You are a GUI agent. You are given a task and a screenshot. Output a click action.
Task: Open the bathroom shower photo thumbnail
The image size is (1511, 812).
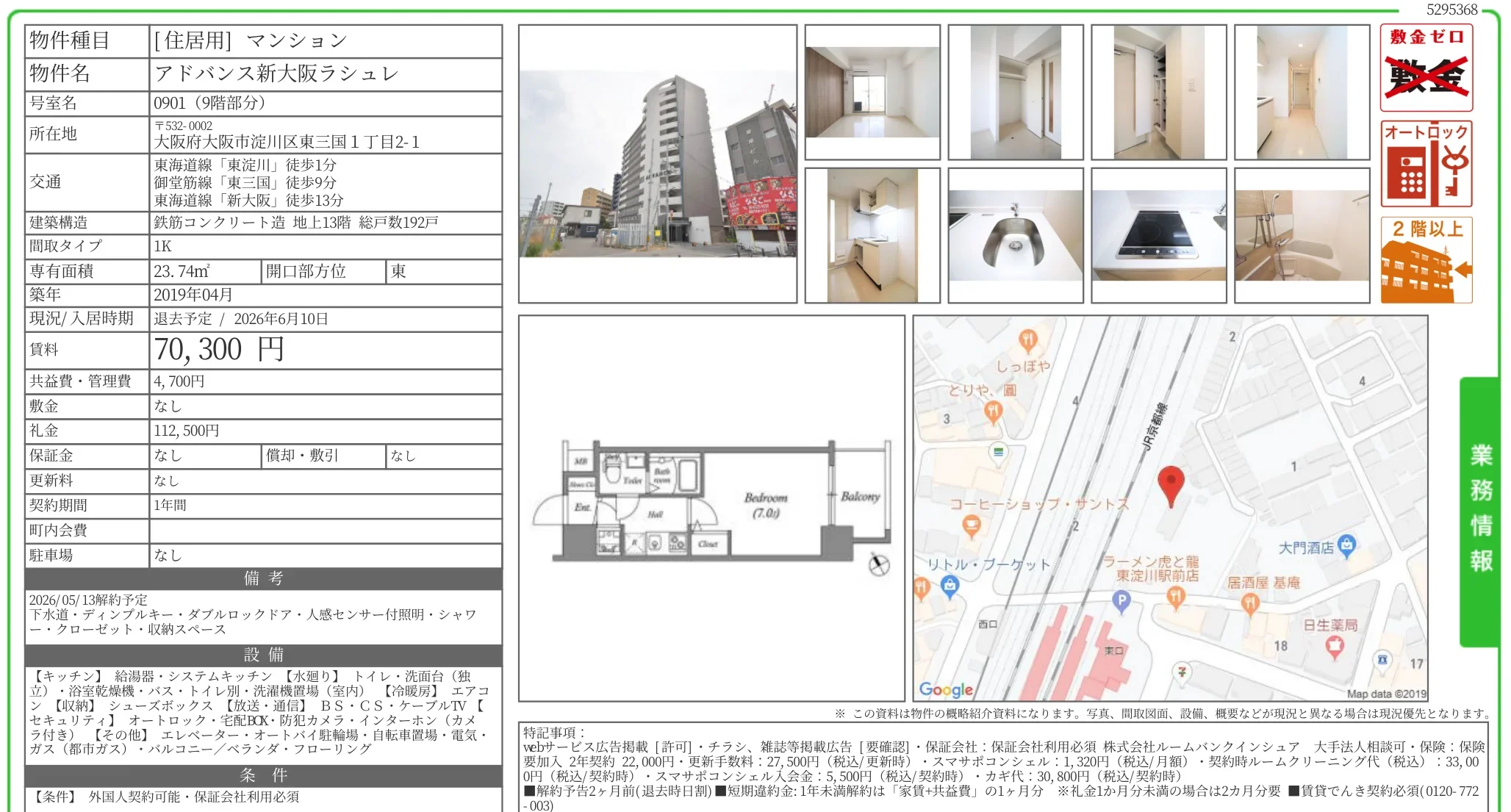click(1302, 235)
